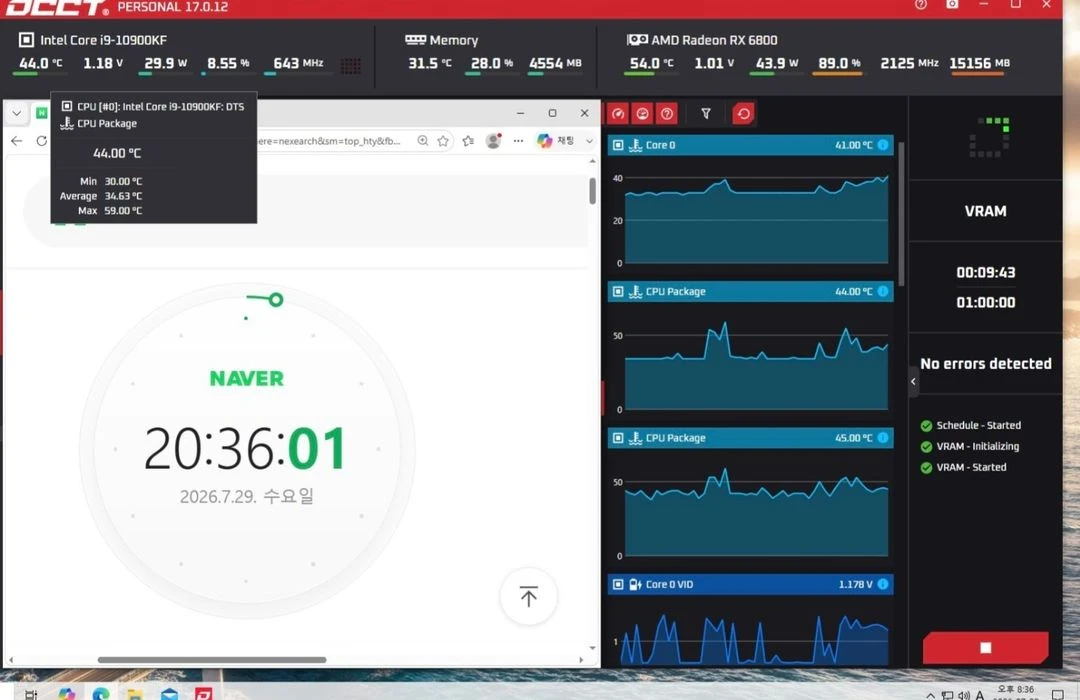1080x700 pixels.
Task: Toggle the CPU Package 45.00 °C graph square checkbox
Action: (618, 438)
